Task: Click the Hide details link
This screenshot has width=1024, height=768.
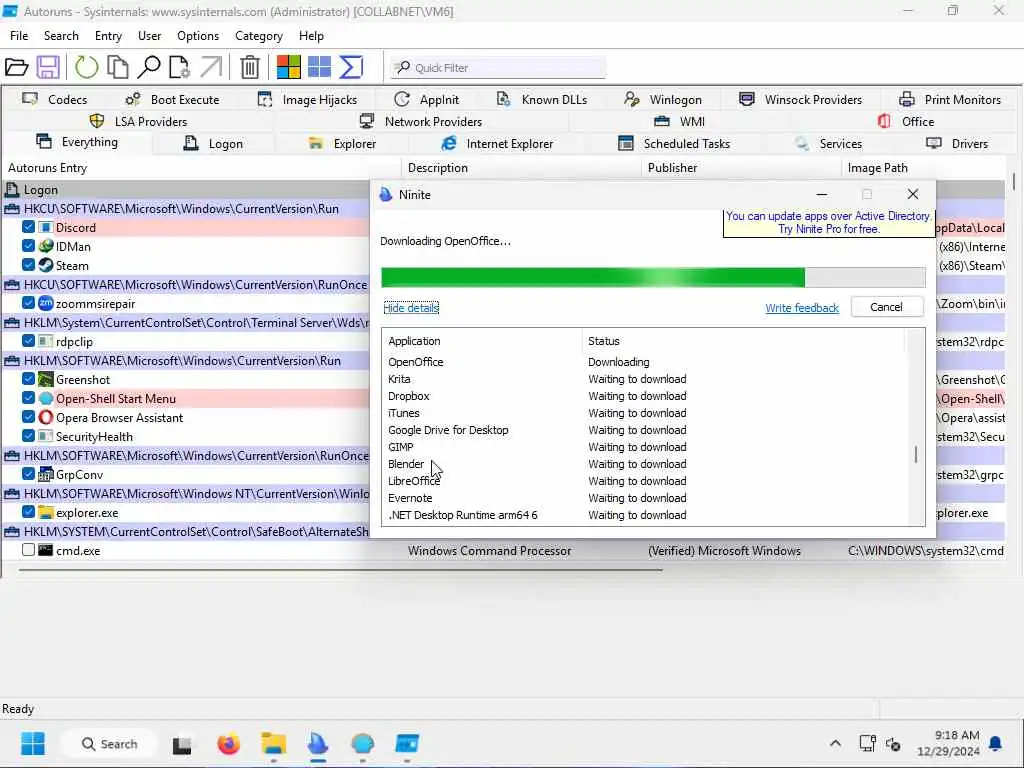Action: click(x=411, y=308)
